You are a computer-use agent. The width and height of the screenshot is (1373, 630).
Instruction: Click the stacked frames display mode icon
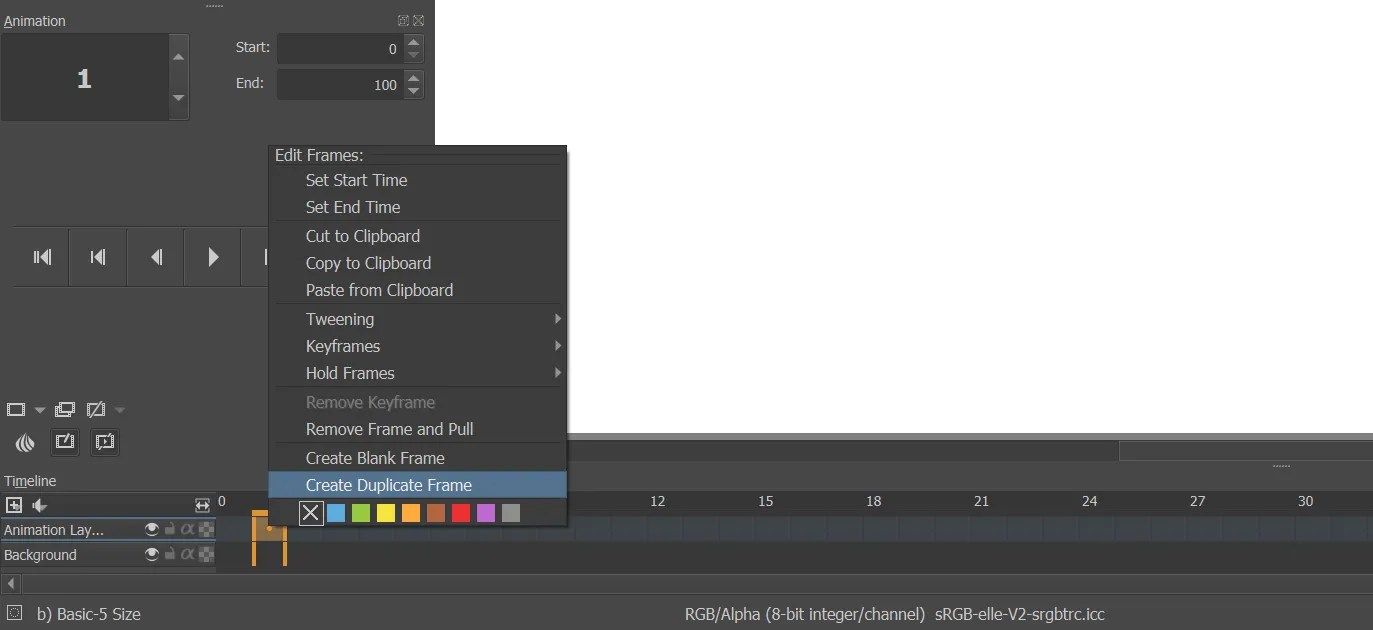64,408
